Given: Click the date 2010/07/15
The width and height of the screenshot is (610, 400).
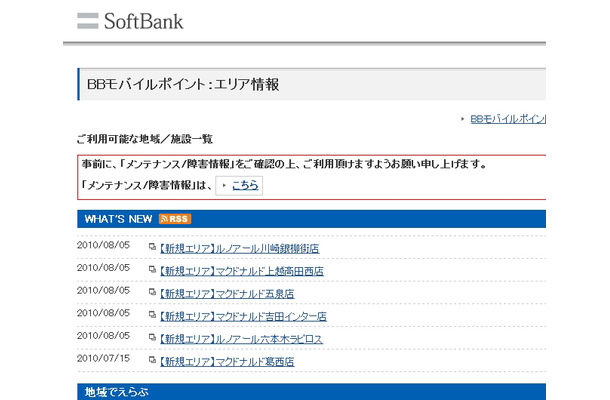Looking at the screenshot, I should click(x=103, y=358).
